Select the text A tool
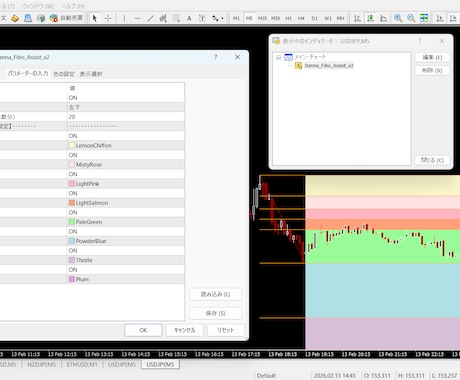This screenshot has height=380, width=460. pos(189,18)
